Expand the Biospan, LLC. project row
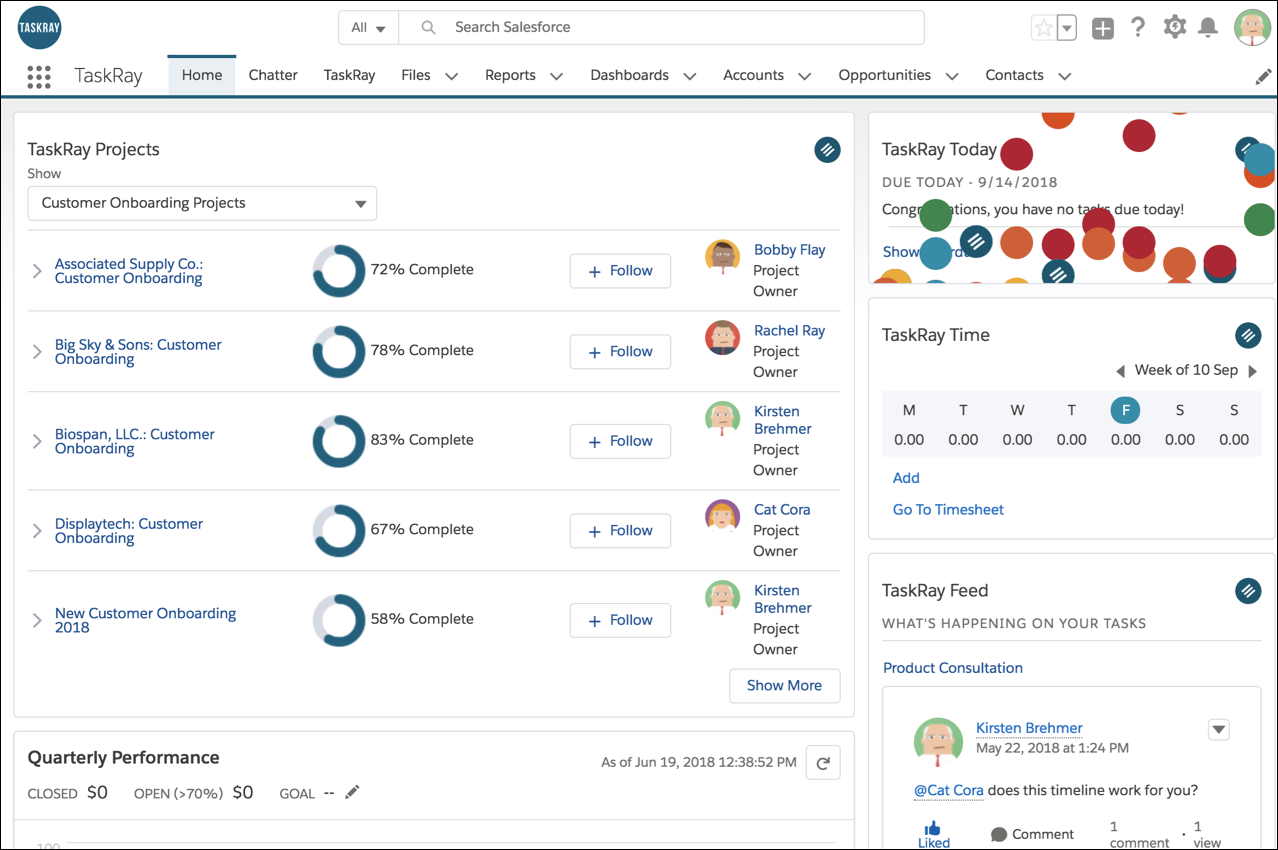The image size is (1278, 850). pyautogui.click(x=37, y=441)
